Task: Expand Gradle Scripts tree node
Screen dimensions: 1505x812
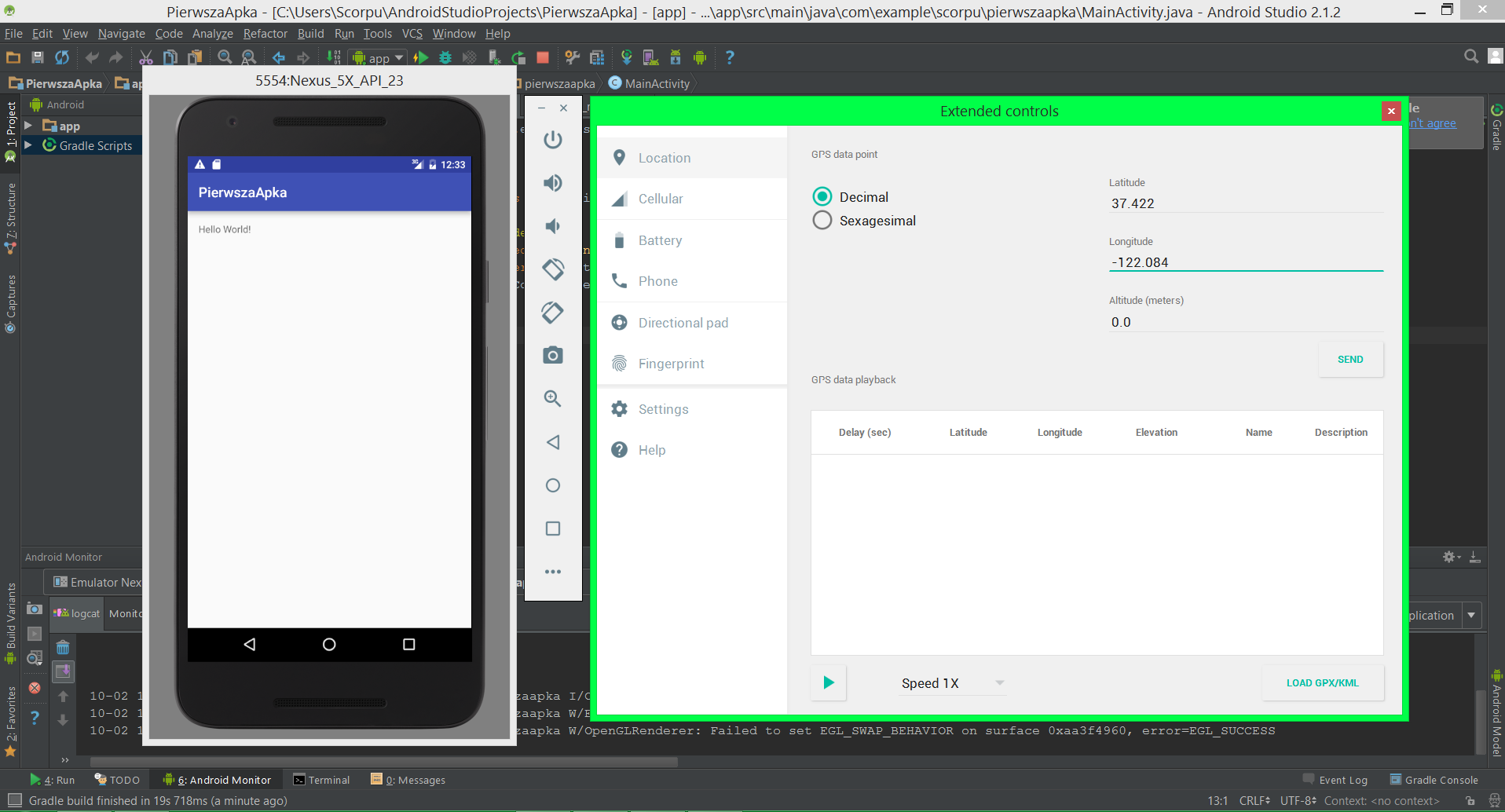Action: click(x=28, y=145)
